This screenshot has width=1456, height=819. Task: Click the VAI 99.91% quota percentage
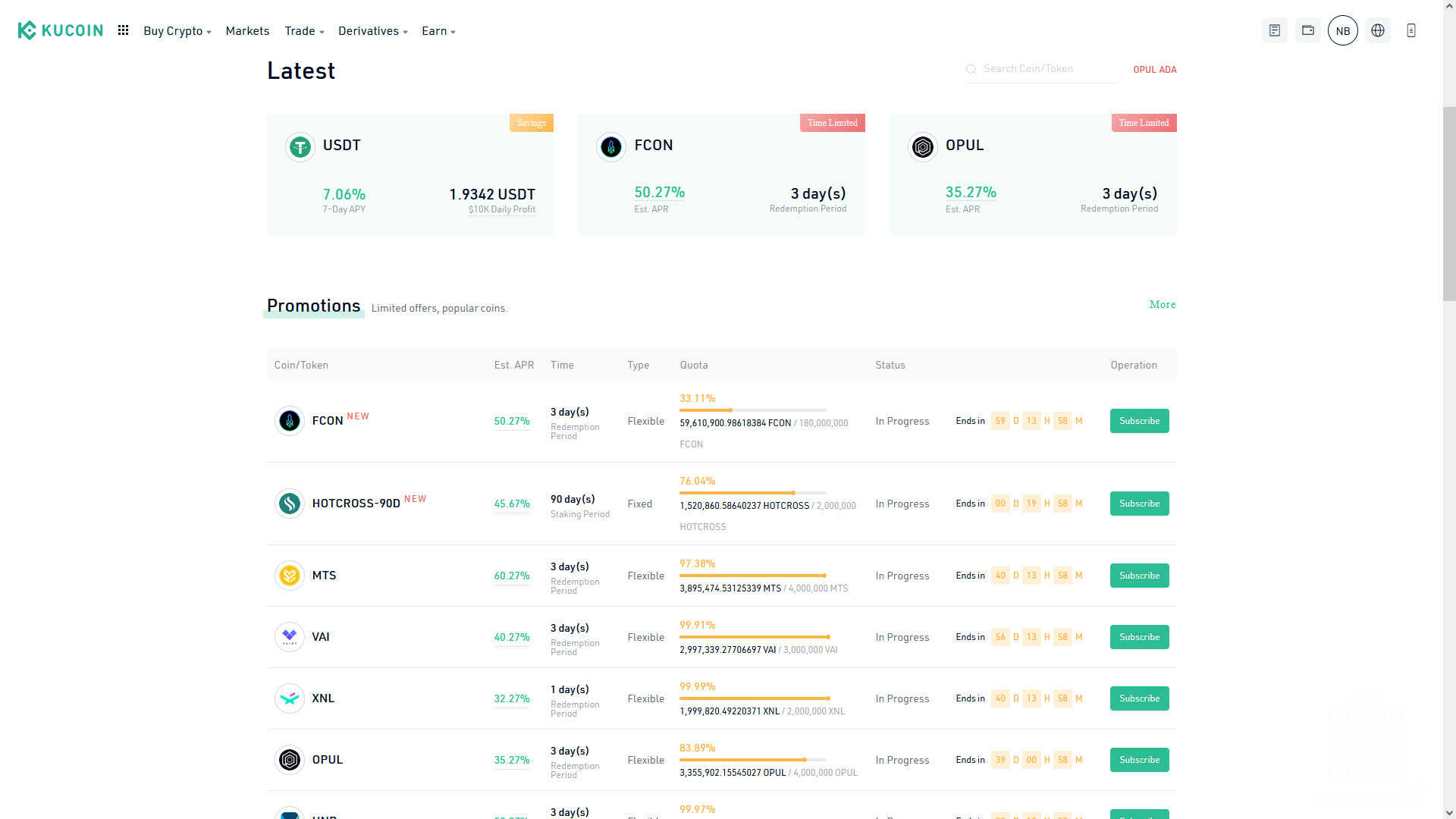point(698,625)
